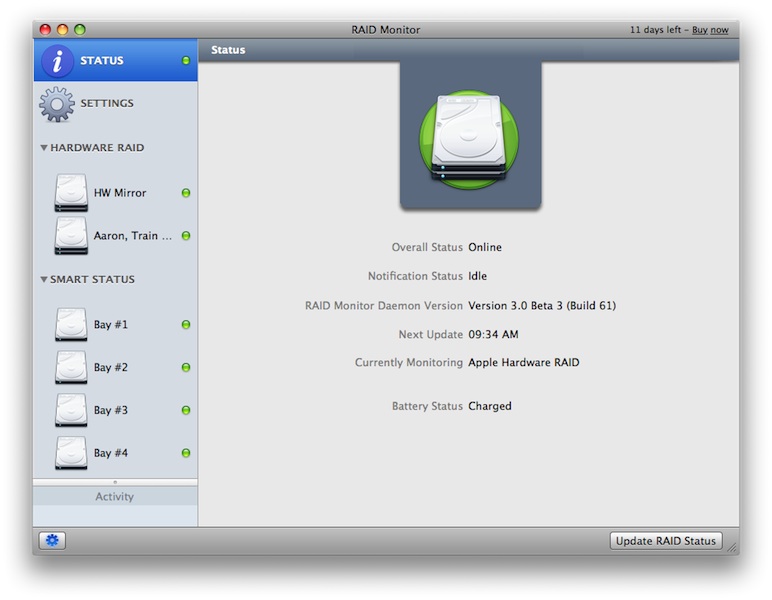This screenshot has height=600, width=772.
Task: Open the Buy now link
Action: 710,30
